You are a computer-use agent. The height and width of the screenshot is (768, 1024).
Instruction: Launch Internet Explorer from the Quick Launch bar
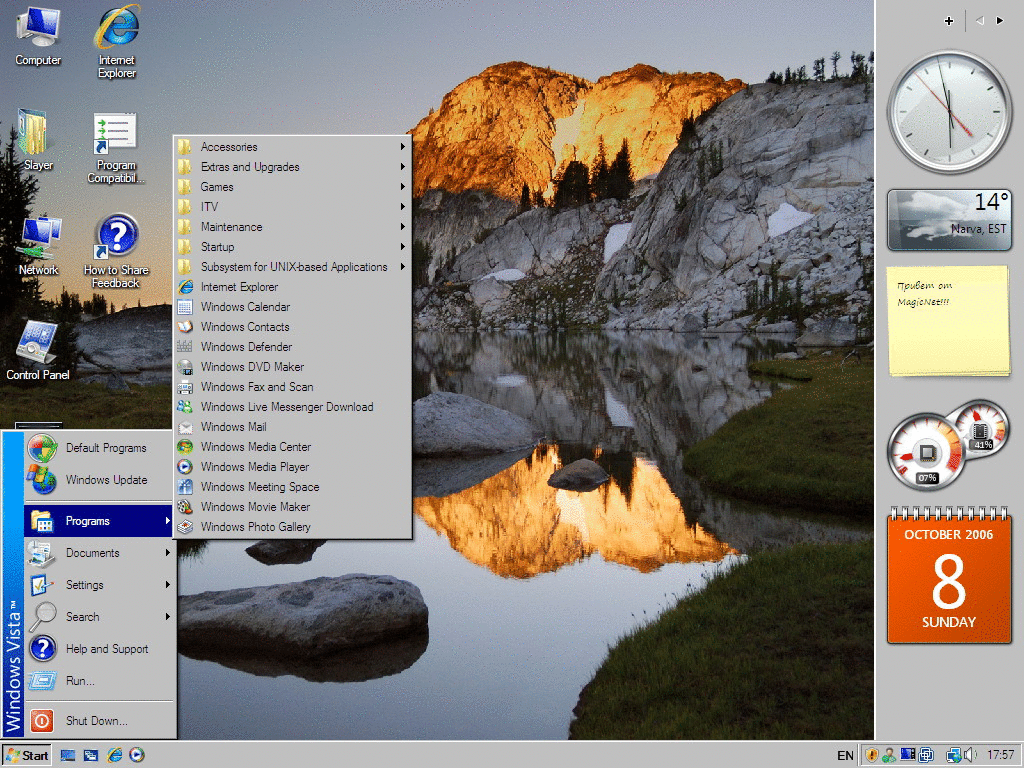pyautogui.click(x=114, y=756)
